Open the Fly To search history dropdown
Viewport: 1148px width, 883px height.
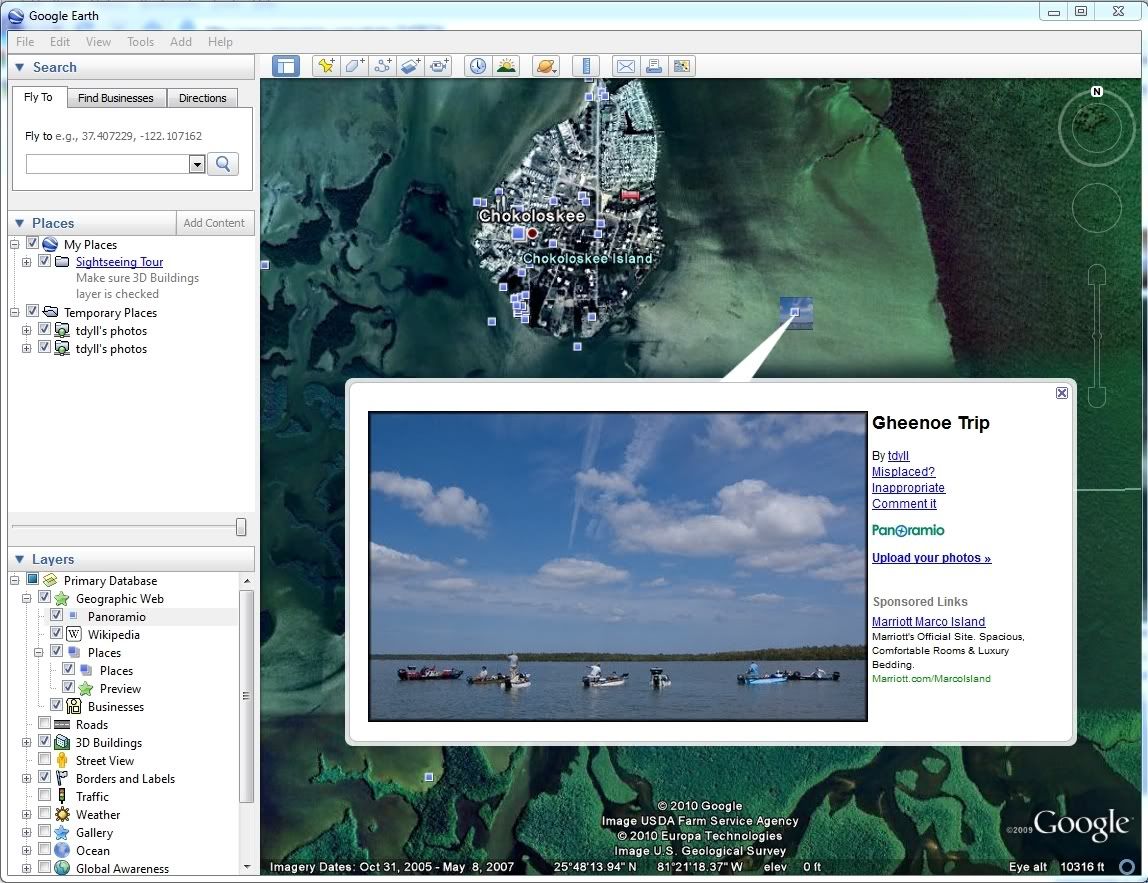pyautogui.click(x=196, y=164)
